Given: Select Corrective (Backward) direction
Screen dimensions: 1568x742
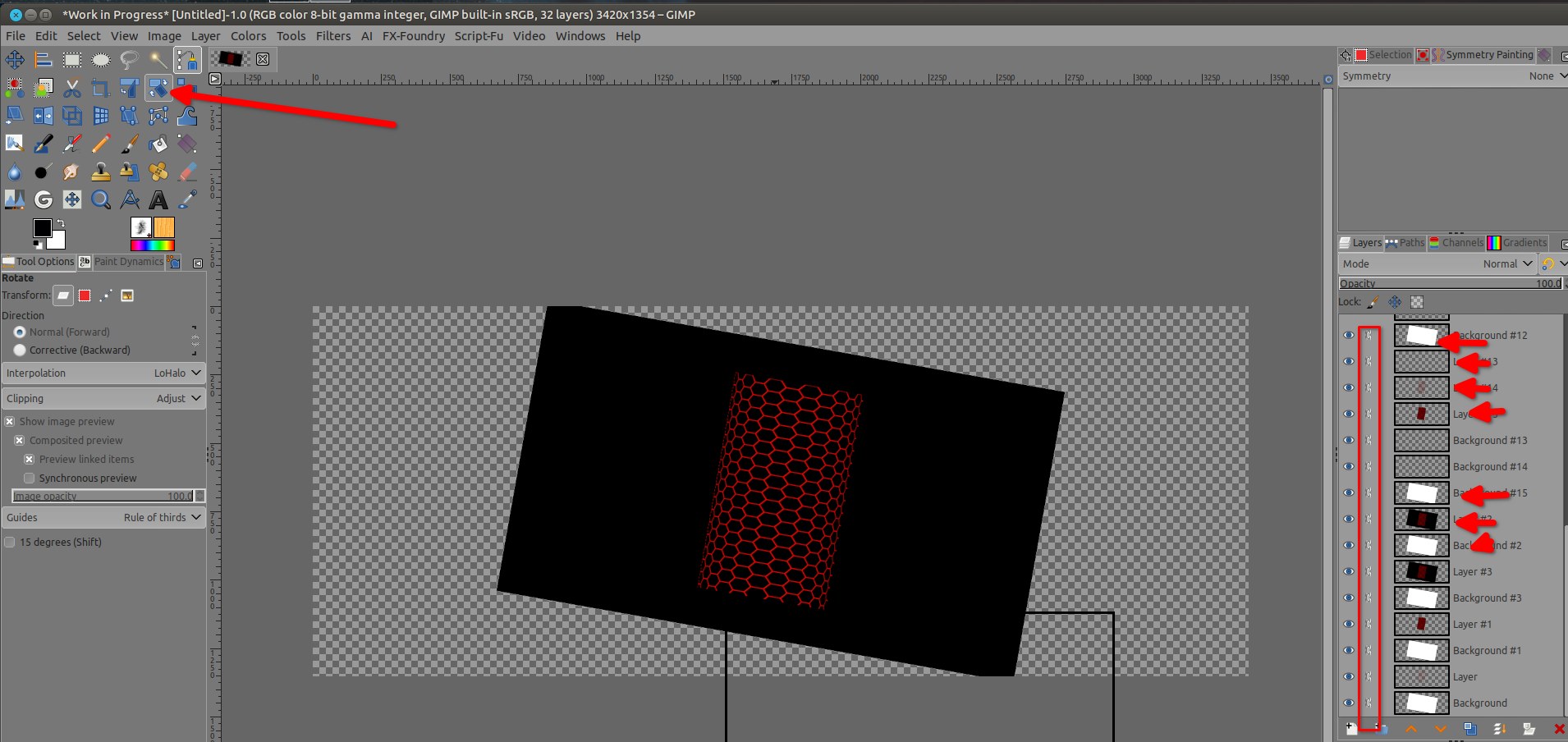Looking at the screenshot, I should point(20,350).
